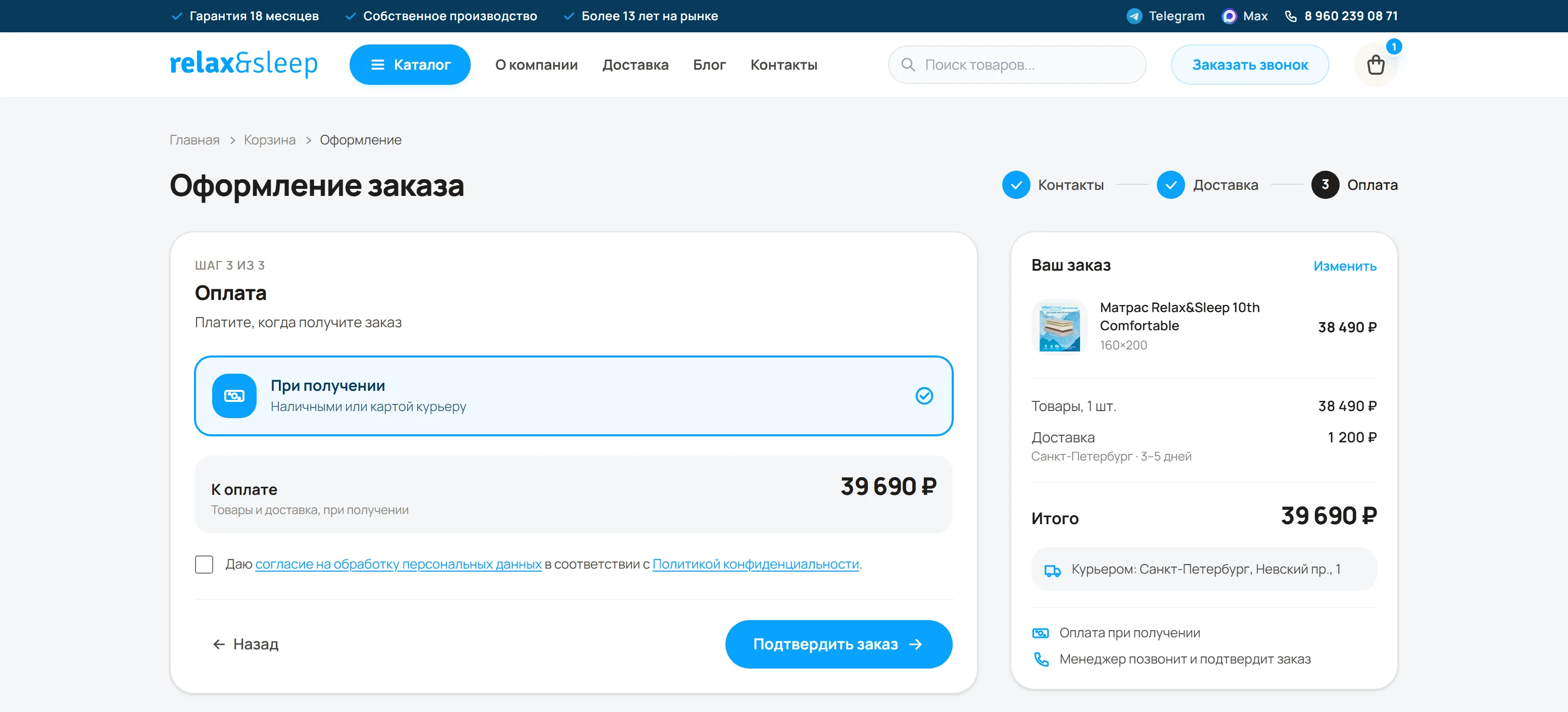
Task: Click the Telegram icon in top bar
Action: click(x=1134, y=16)
